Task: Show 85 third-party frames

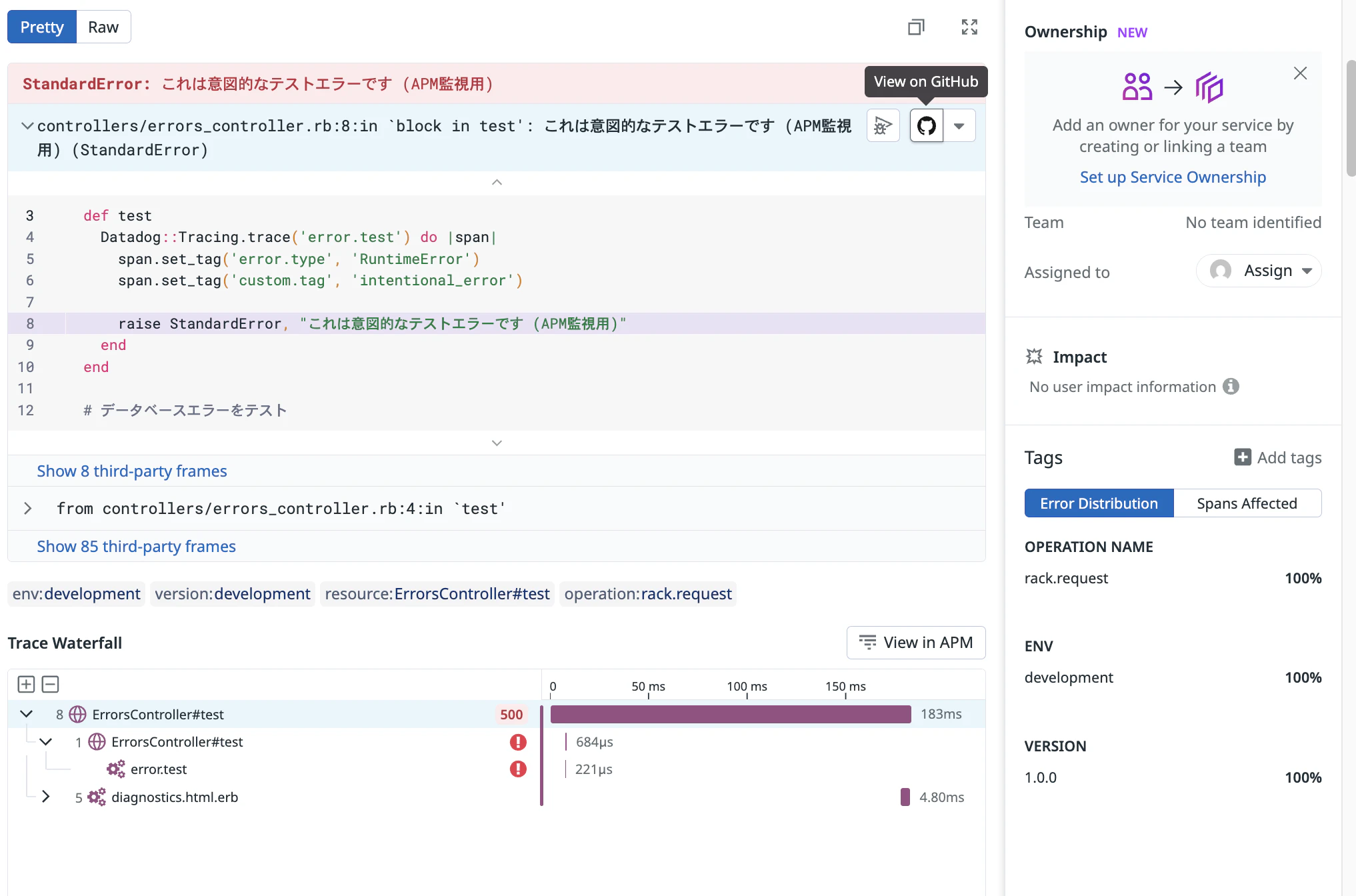Action: [136, 546]
